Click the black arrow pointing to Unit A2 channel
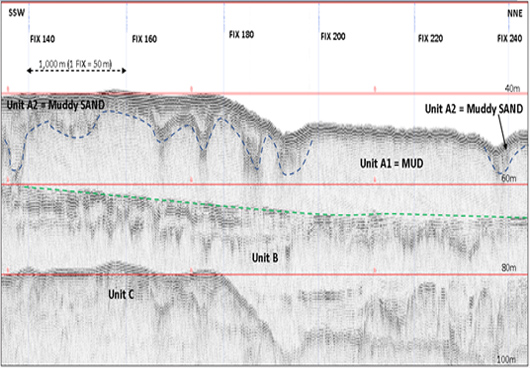This screenshot has width=530, height=368. click(x=501, y=132)
